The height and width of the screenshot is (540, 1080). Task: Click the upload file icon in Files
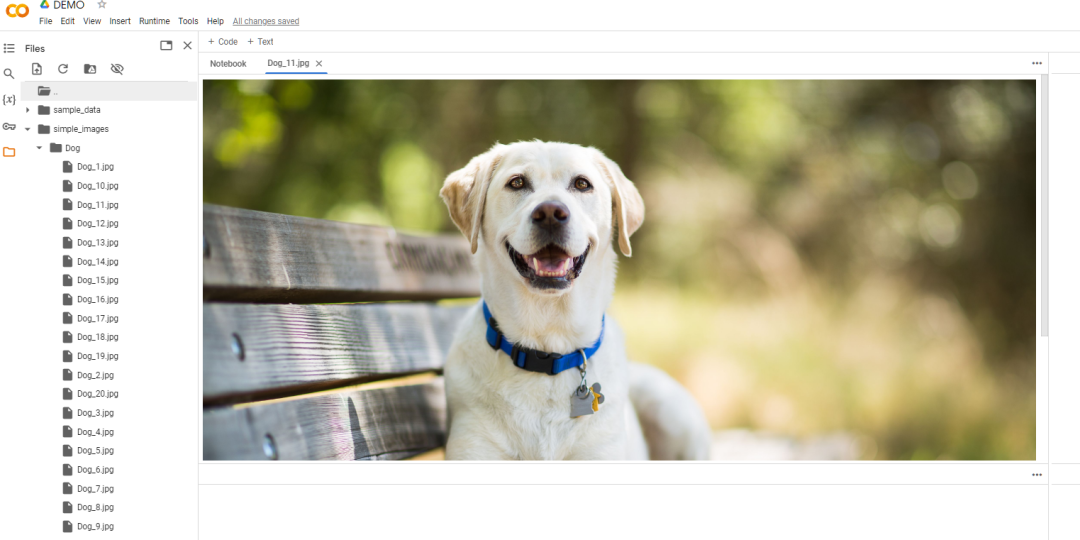point(37,69)
